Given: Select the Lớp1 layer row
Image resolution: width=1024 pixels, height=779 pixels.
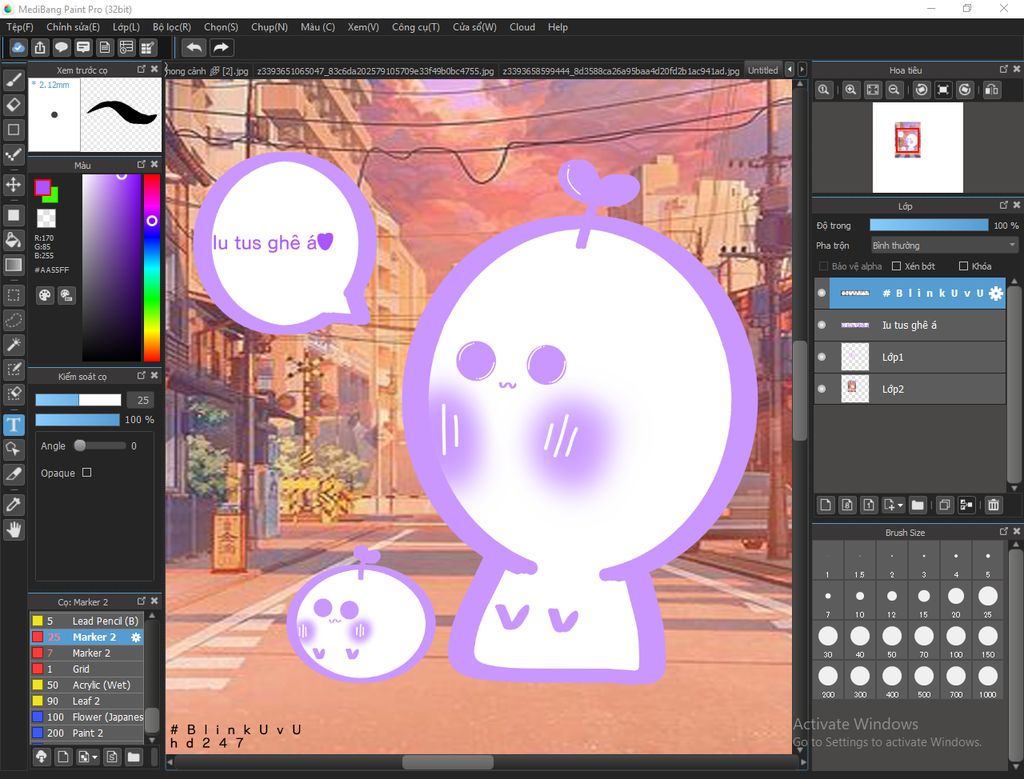Looking at the screenshot, I should 910,357.
